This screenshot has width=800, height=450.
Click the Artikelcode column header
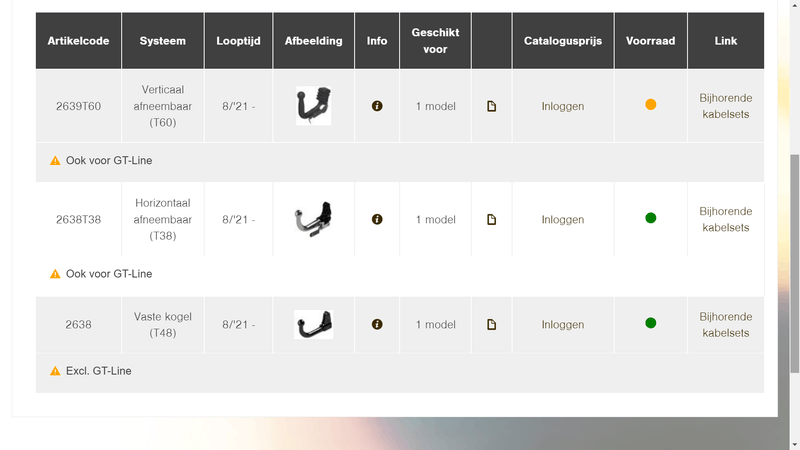point(78,41)
